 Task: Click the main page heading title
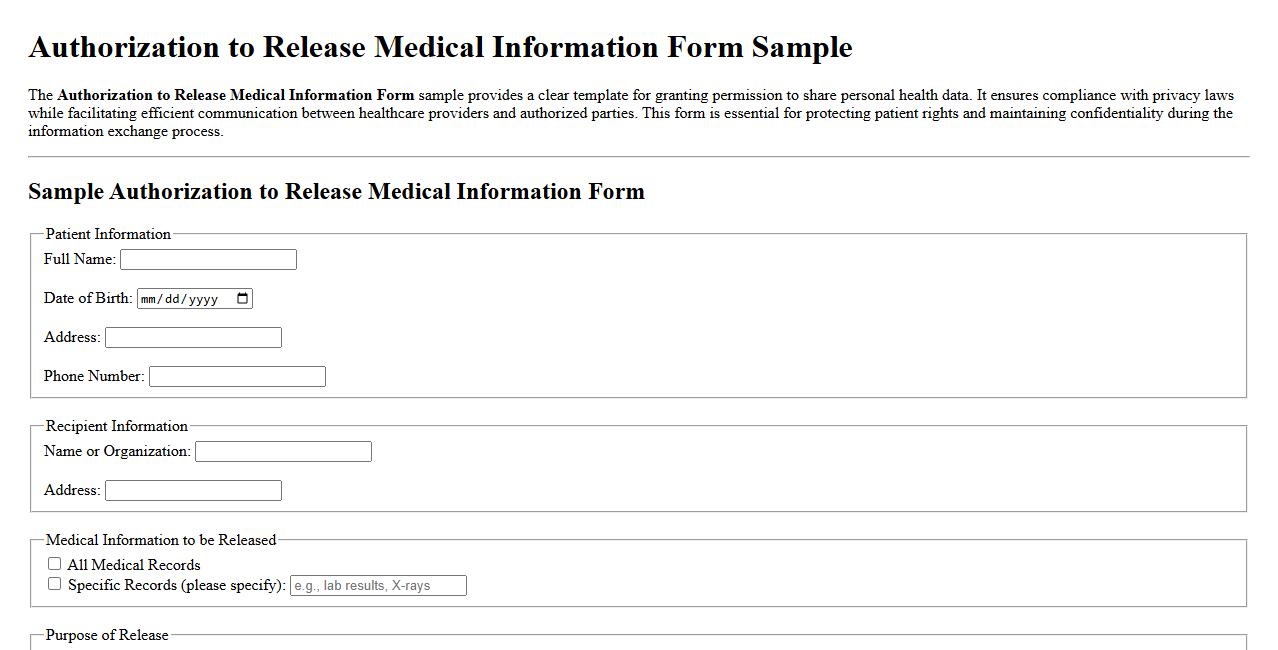442,46
